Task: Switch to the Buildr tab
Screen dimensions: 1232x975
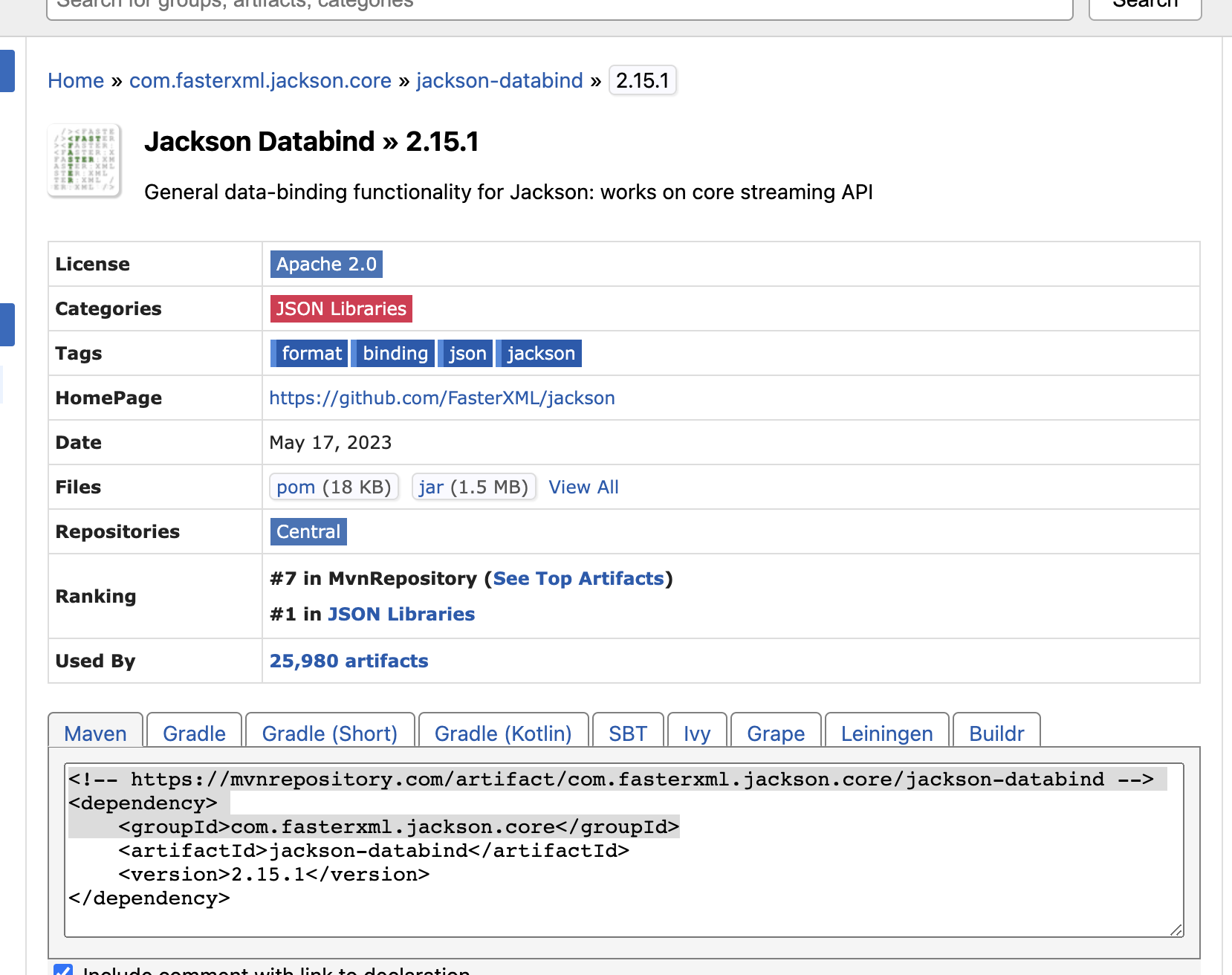Action: point(996,731)
